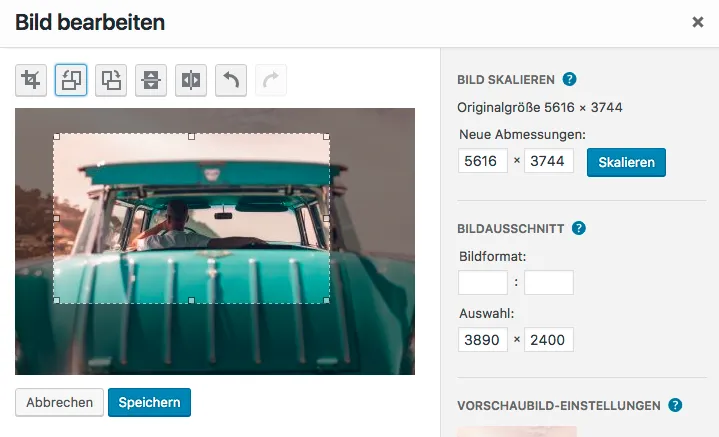Image resolution: width=719 pixels, height=437 pixels.
Task: Cancel editing with Abbrechen
Action: 60,402
